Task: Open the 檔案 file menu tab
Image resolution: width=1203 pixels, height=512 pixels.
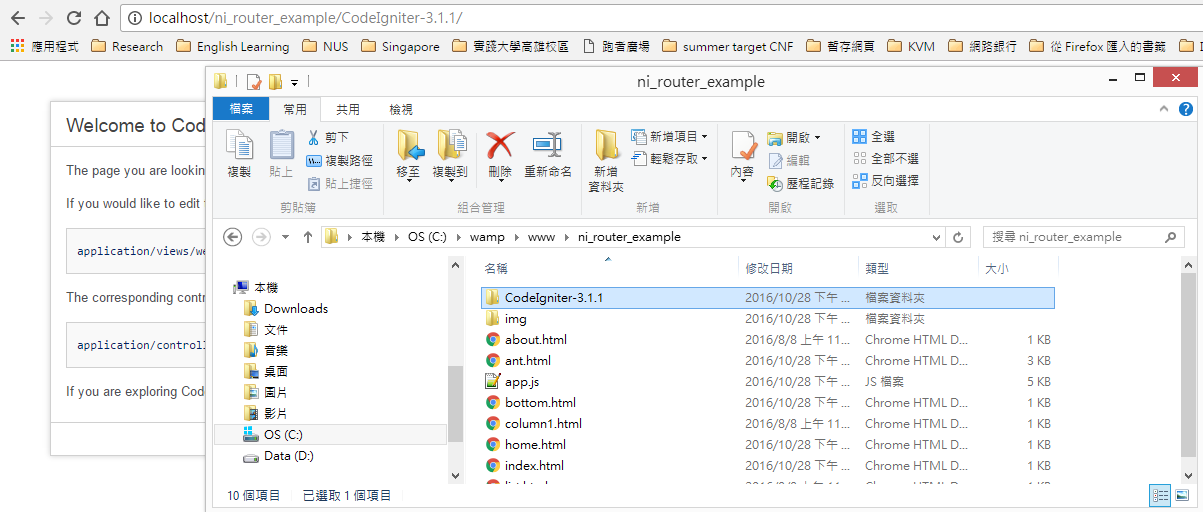Action: click(241, 109)
